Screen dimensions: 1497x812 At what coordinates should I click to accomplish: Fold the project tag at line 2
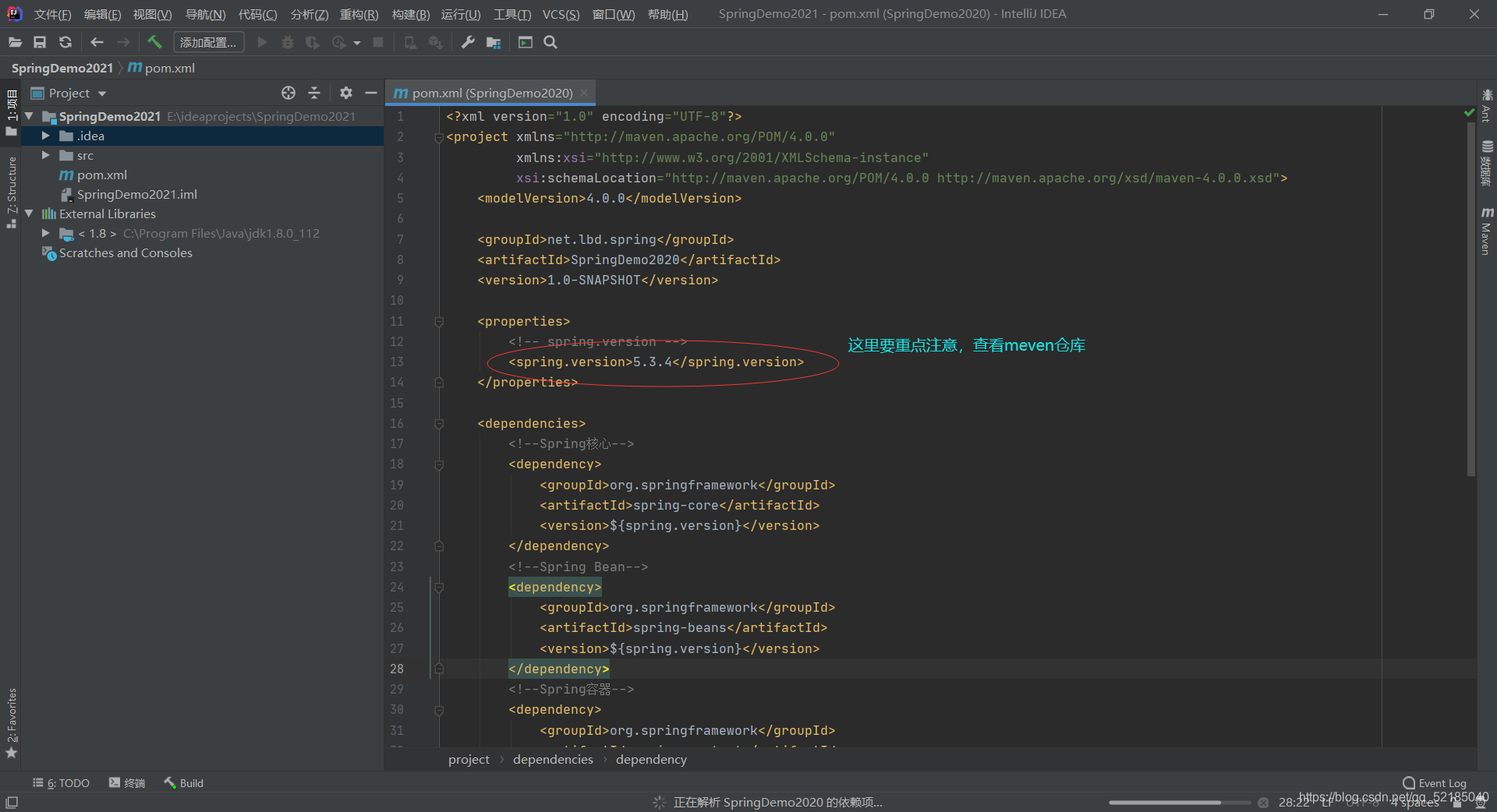[439, 137]
